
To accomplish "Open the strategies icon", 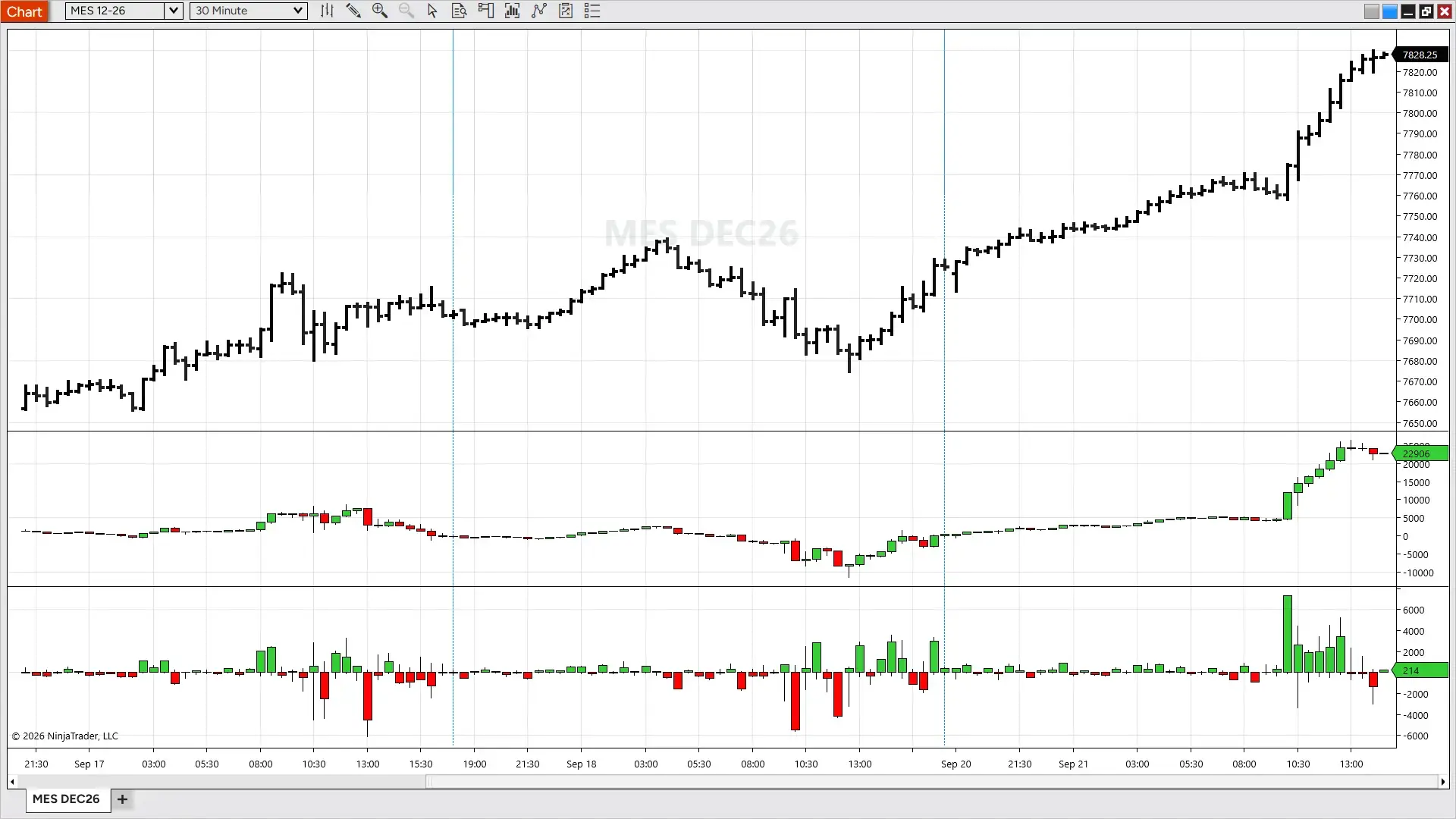I will (566, 11).
